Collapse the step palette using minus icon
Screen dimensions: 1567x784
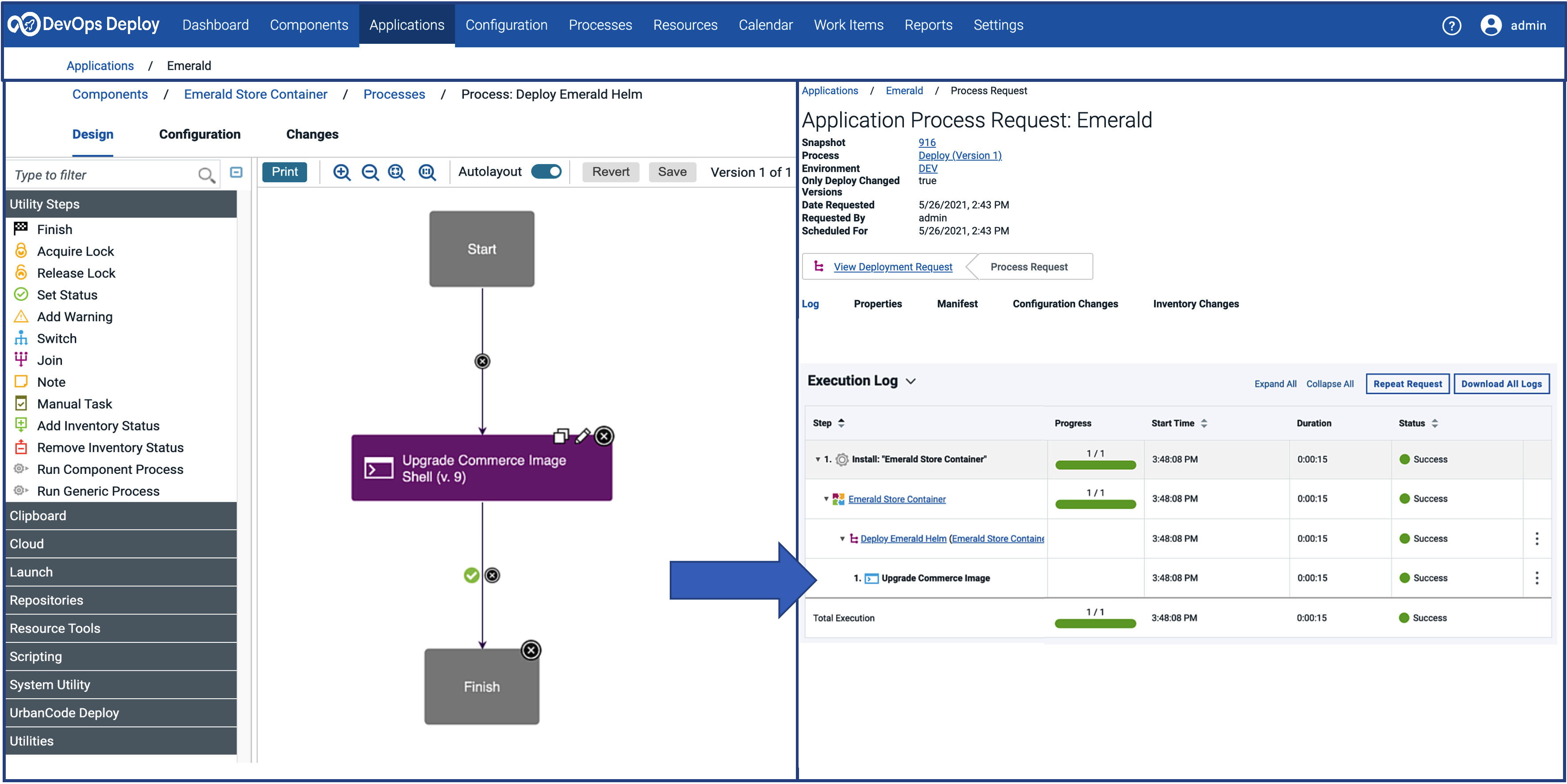(237, 173)
